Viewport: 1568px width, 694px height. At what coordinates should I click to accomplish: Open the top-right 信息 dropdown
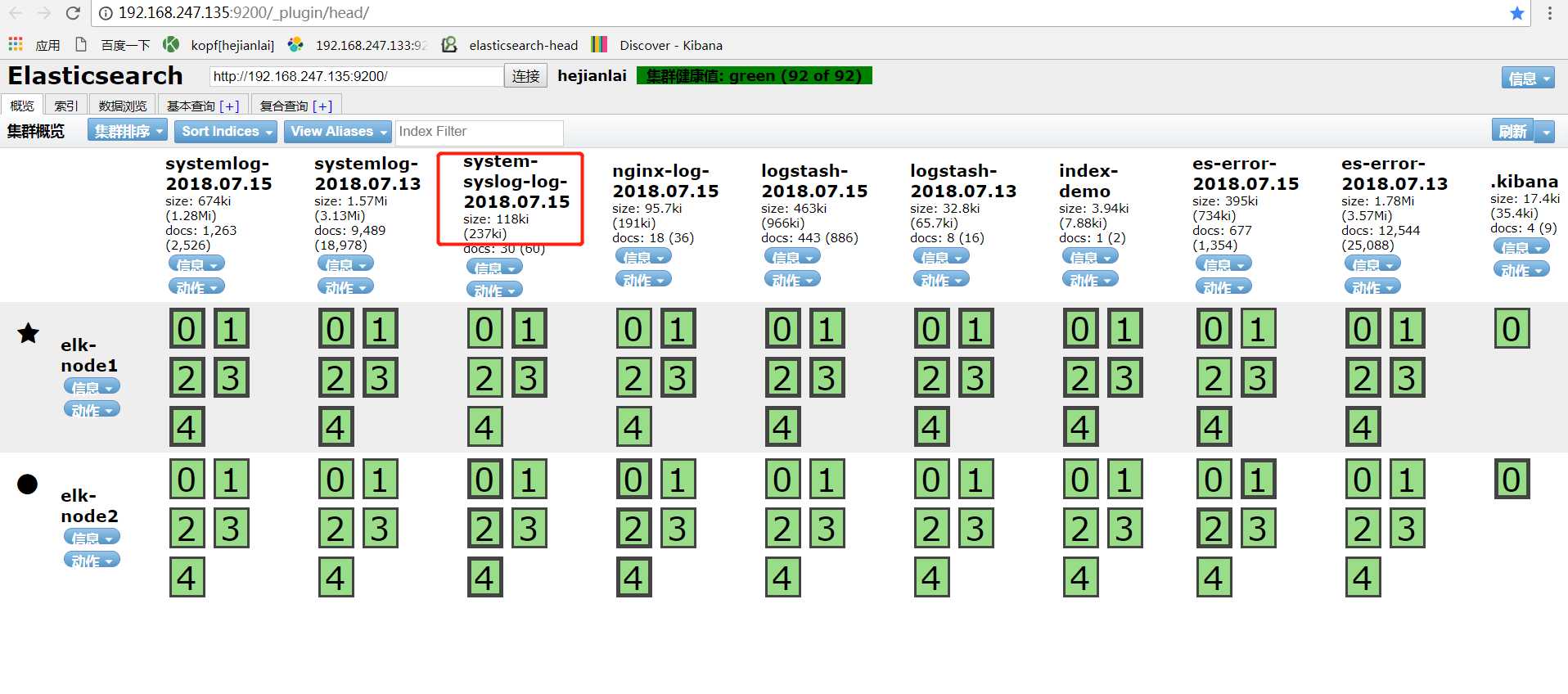1528,78
